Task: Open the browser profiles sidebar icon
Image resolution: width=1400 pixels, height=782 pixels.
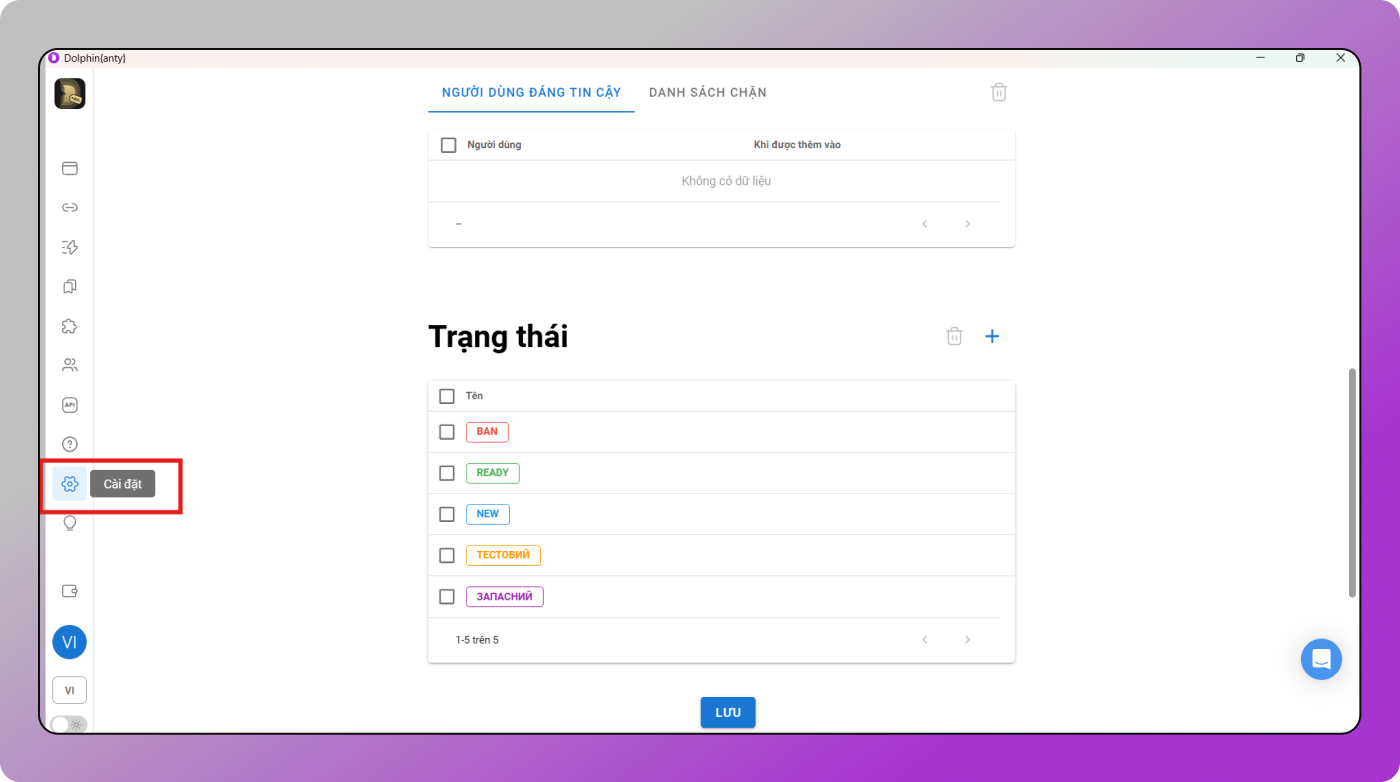Action: pos(70,168)
